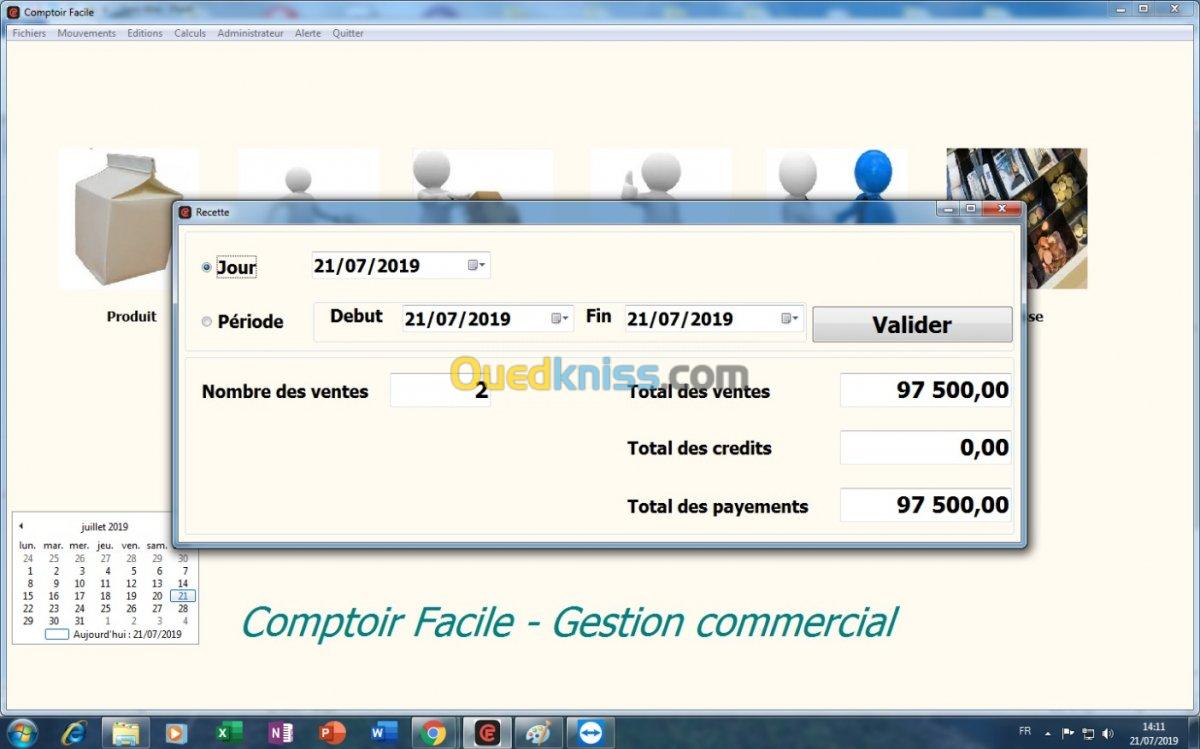Open File Explorer from the taskbar

(126, 733)
